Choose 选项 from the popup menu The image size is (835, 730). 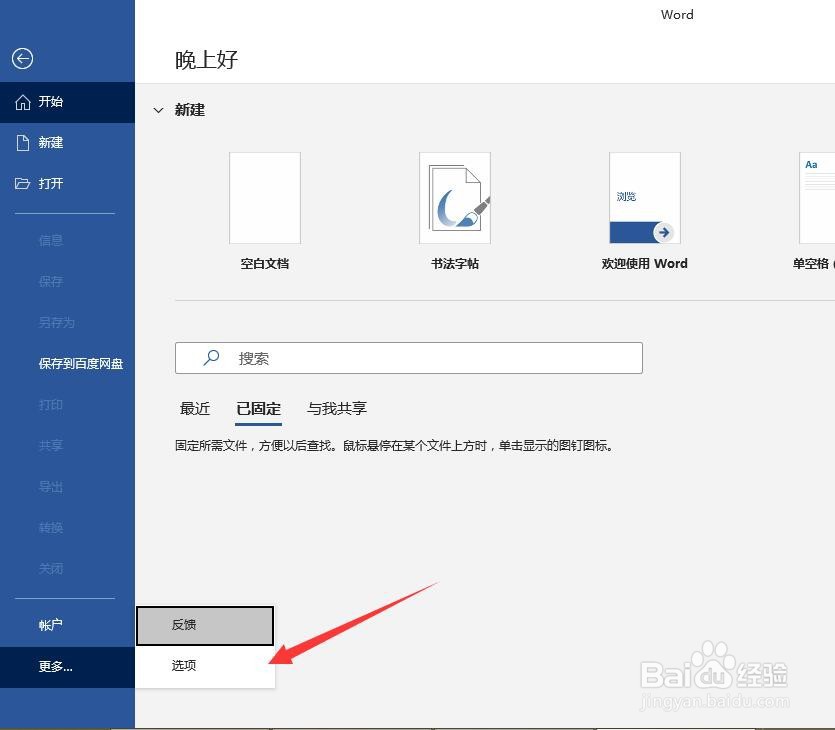coord(205,666)
